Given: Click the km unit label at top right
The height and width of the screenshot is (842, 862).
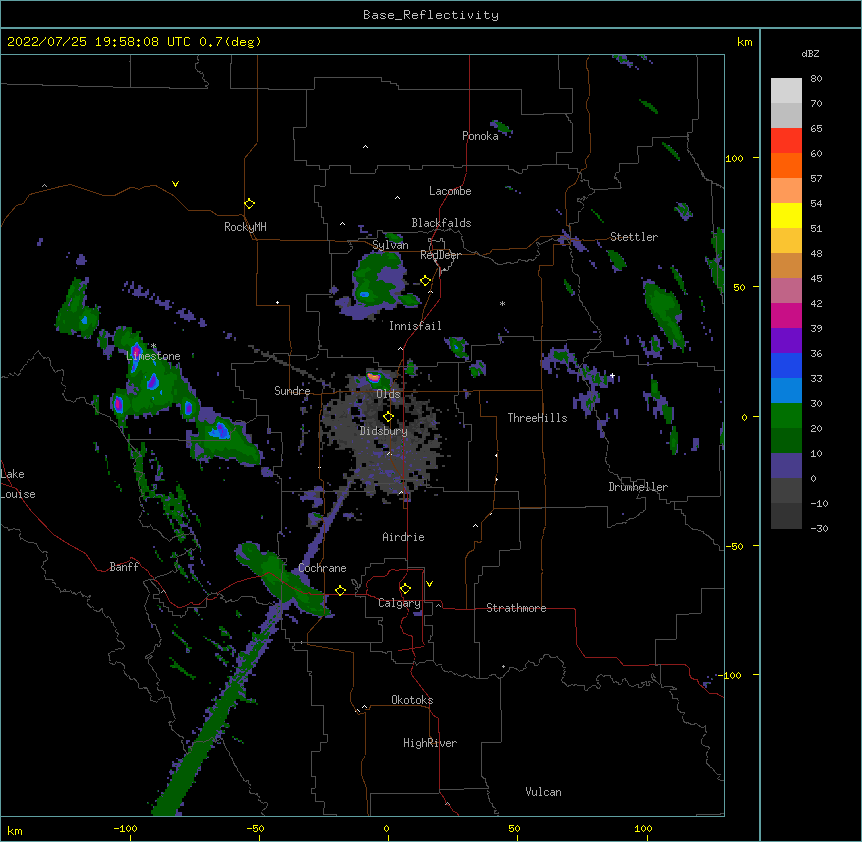Looking at the screenshot, I should (744, 42).
